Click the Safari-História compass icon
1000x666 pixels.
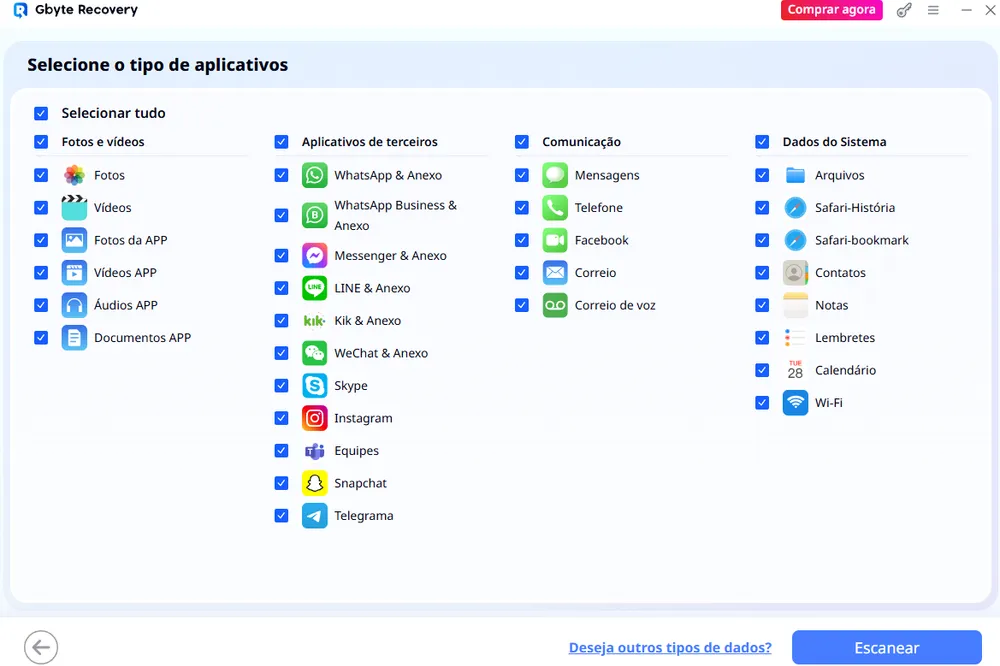click(795, 208)
